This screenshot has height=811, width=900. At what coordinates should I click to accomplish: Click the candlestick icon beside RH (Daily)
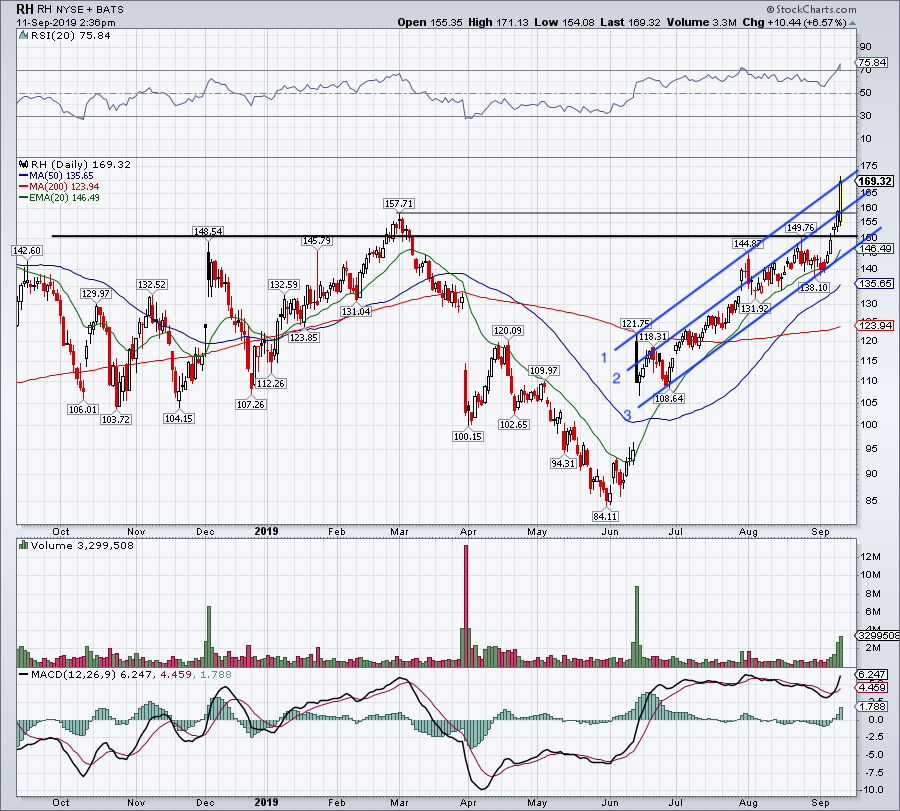point(23,164)
